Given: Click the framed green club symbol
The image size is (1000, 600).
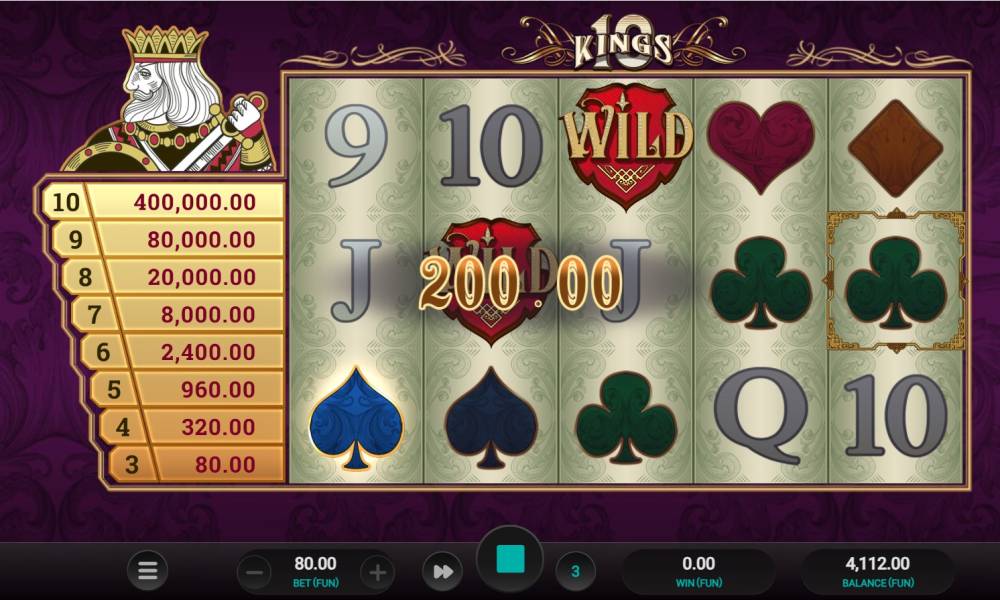Looking at the screenshot, I should pos(895,281).
